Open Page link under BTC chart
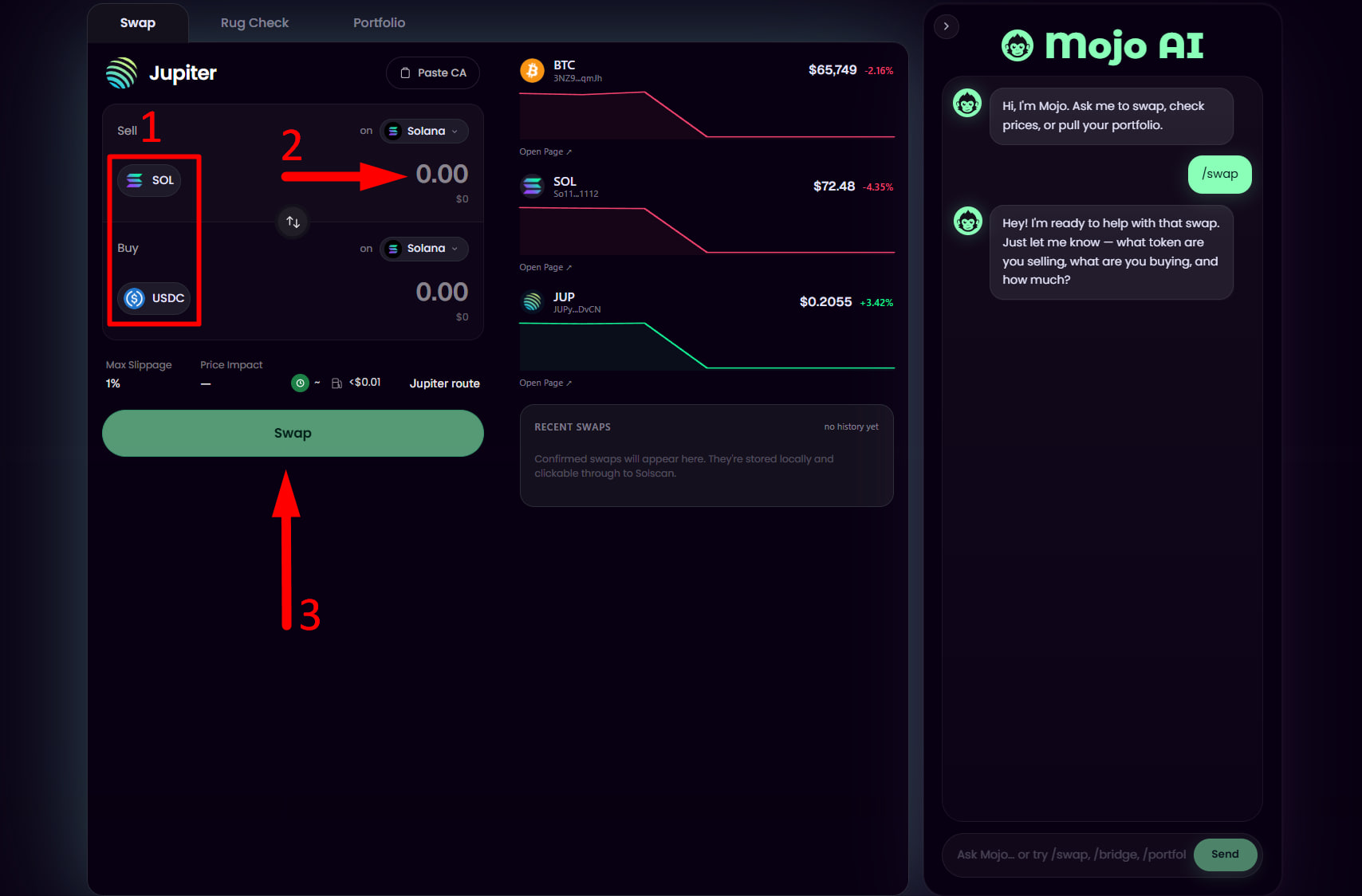The width and height of the screenshot is (1362, 896). [x=545, y=151]
